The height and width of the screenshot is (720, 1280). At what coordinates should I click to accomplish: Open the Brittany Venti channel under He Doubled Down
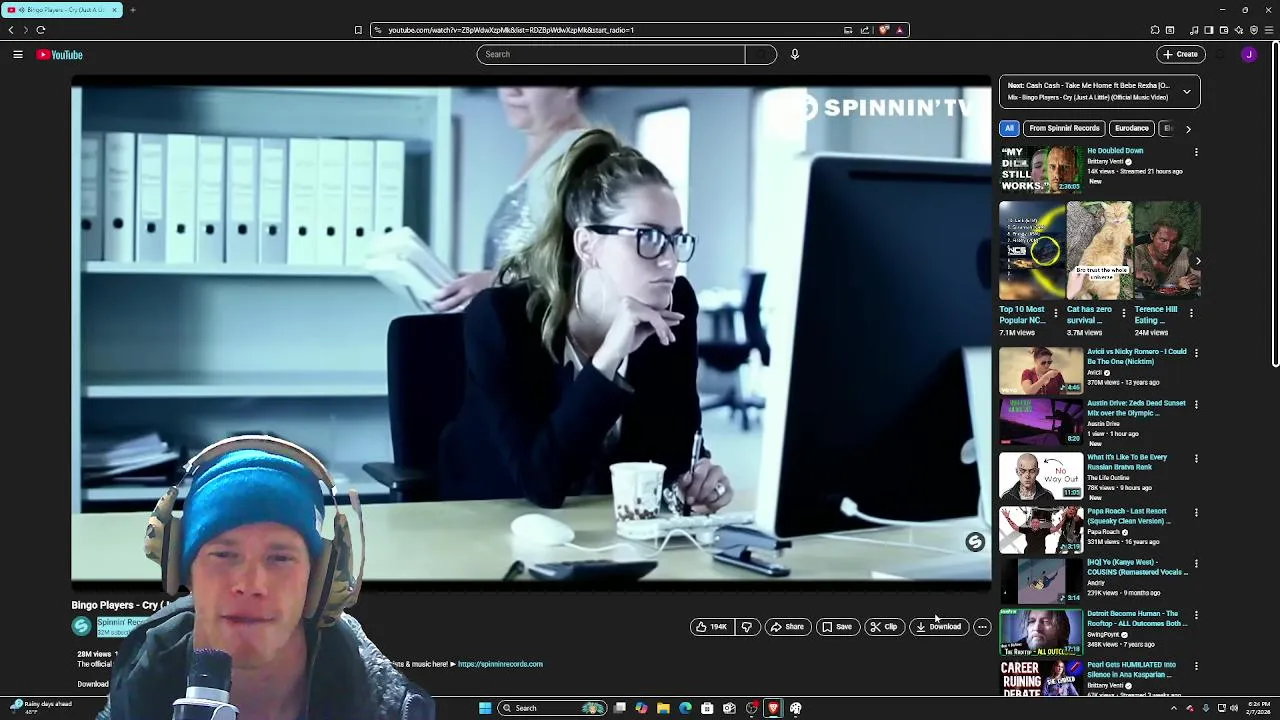1105,161
